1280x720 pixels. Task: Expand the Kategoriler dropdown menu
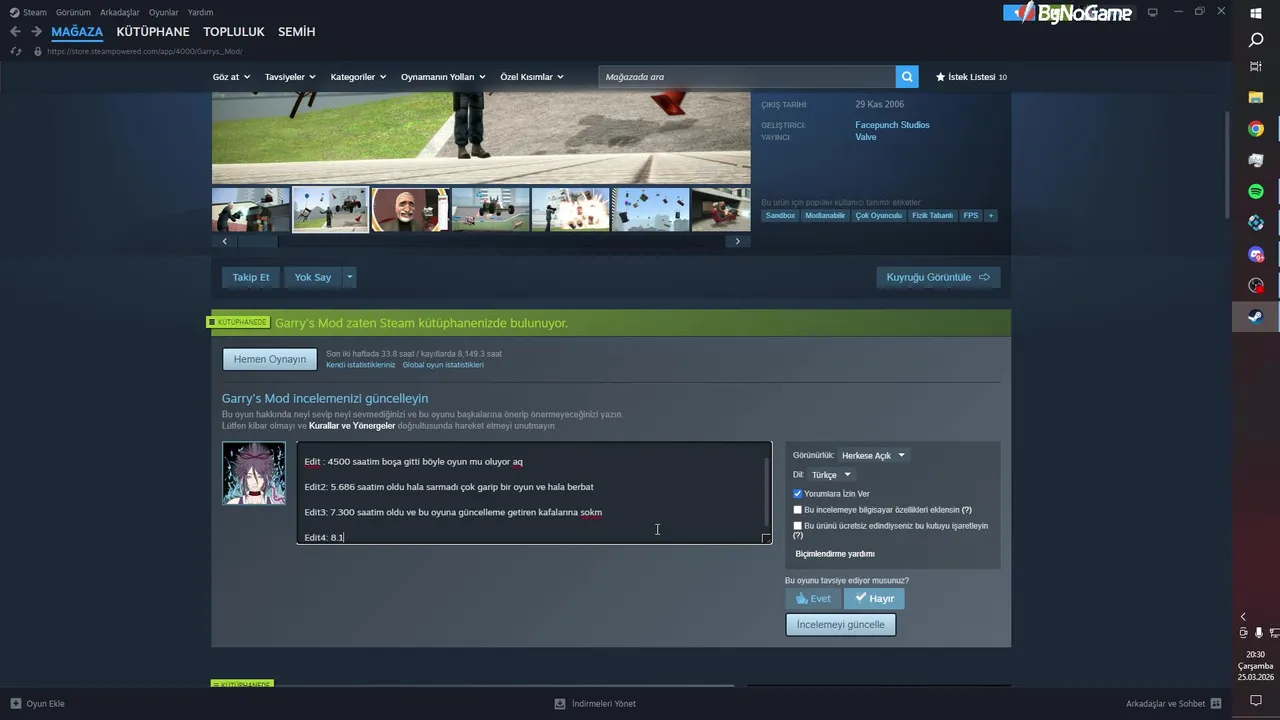tap(358, 77)
